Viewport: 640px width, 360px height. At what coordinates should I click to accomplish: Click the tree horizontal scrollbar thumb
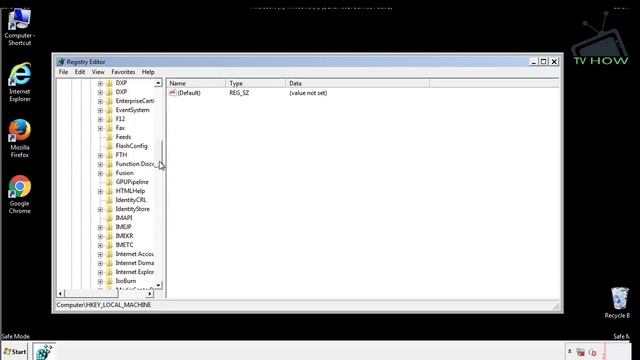[x=91, y=293]
